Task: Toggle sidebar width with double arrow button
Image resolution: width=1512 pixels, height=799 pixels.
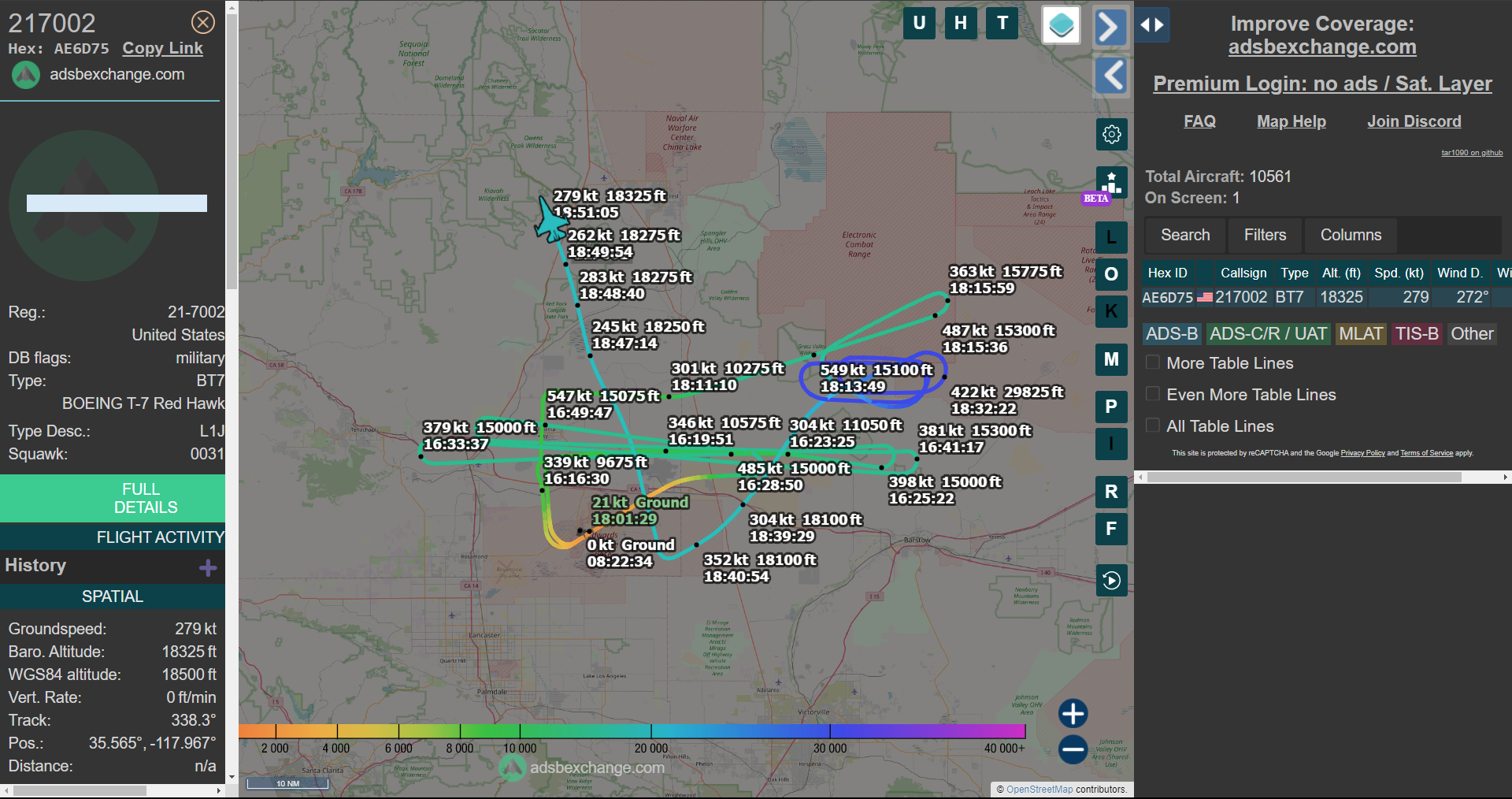Action: click(x=1152, y=25)
